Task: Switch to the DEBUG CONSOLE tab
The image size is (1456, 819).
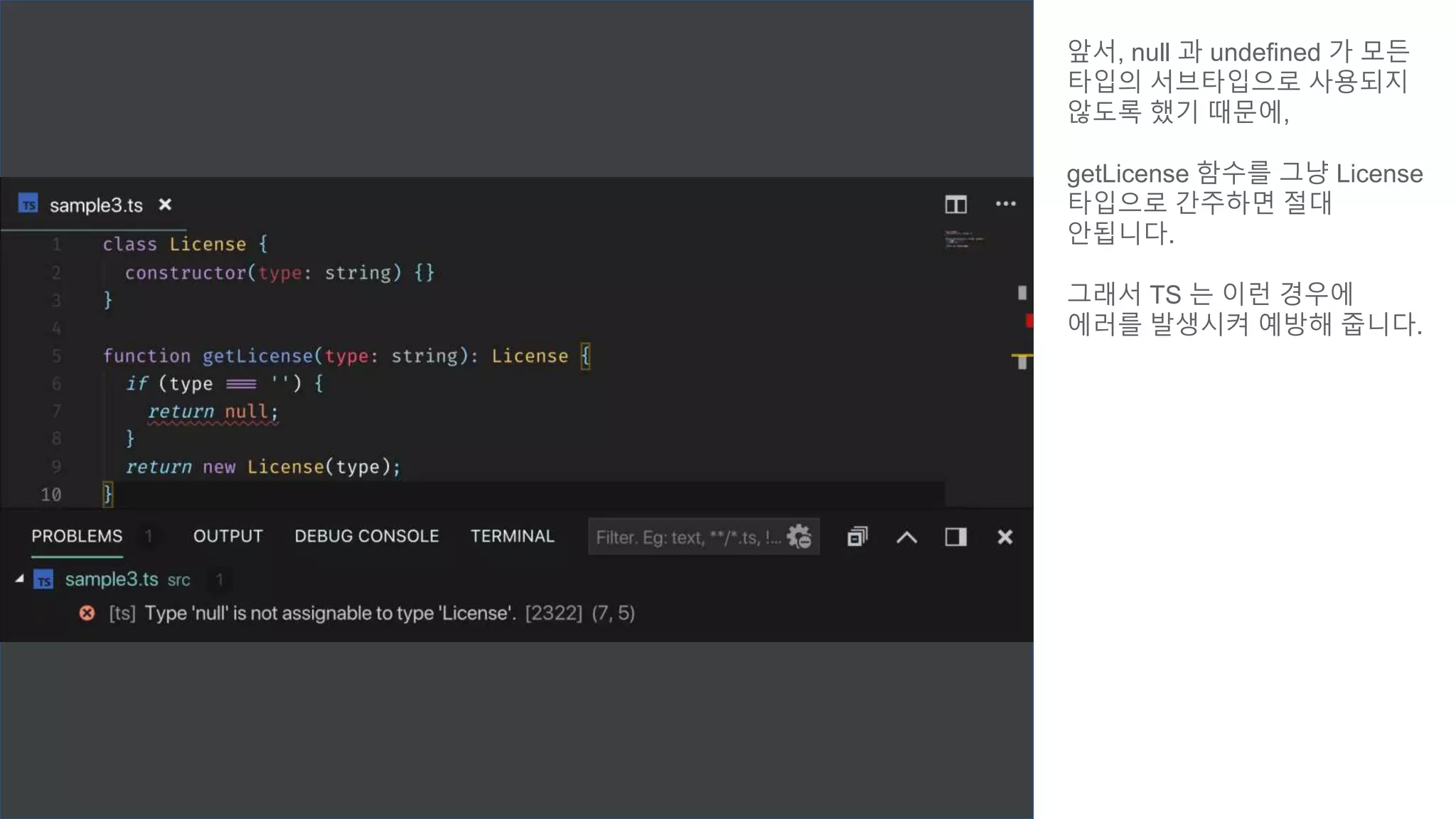Action: 367,536
